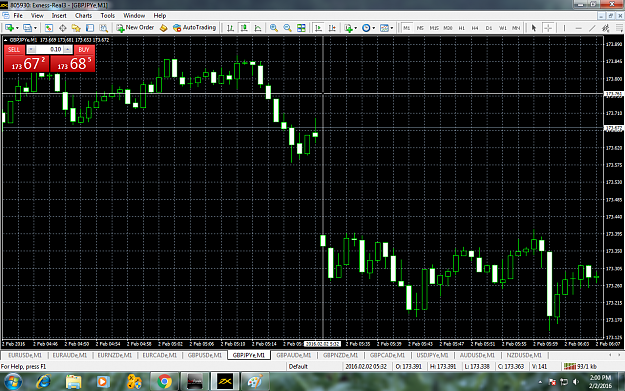Switch to the USDJPYe,M1 chart tab
Image resolution: width=625 pixels, height=391 pixels.
432,355
